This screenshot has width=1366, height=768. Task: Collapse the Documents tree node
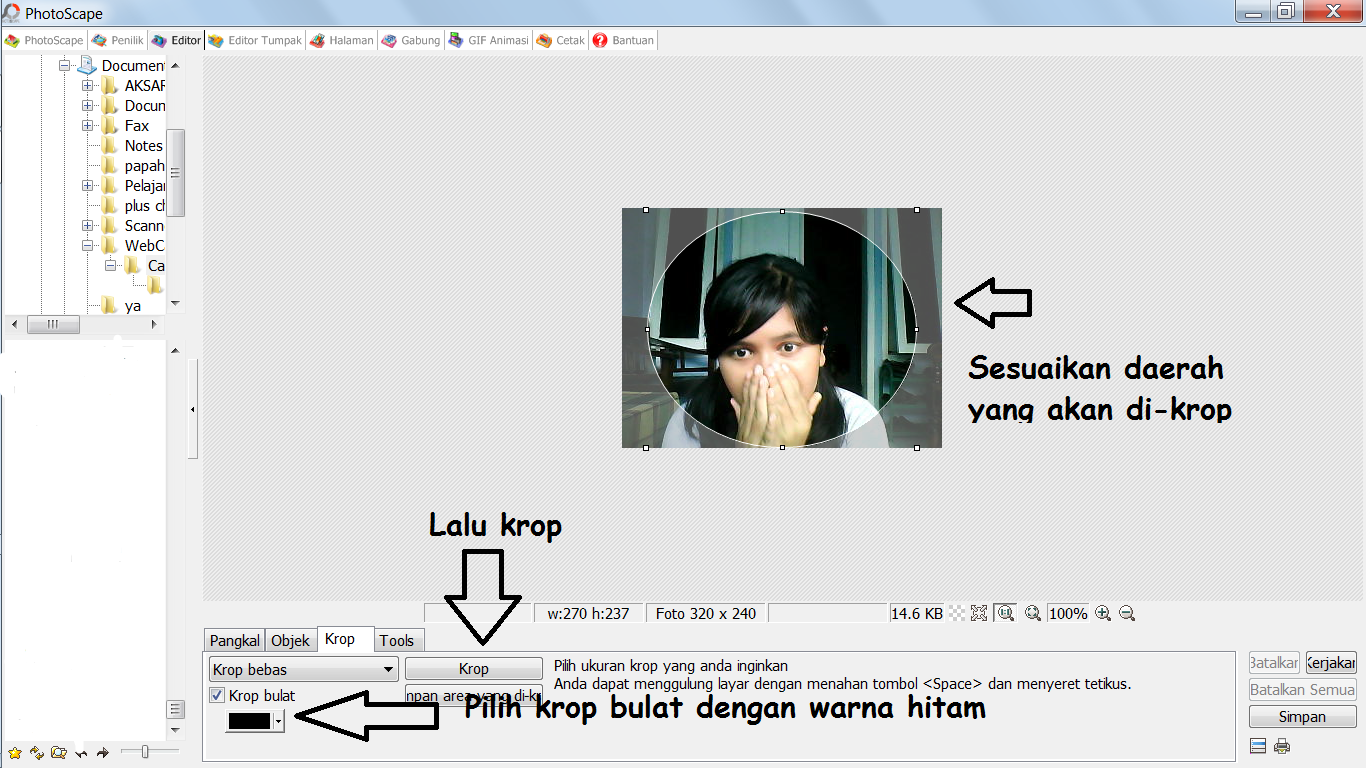[65, 66]
